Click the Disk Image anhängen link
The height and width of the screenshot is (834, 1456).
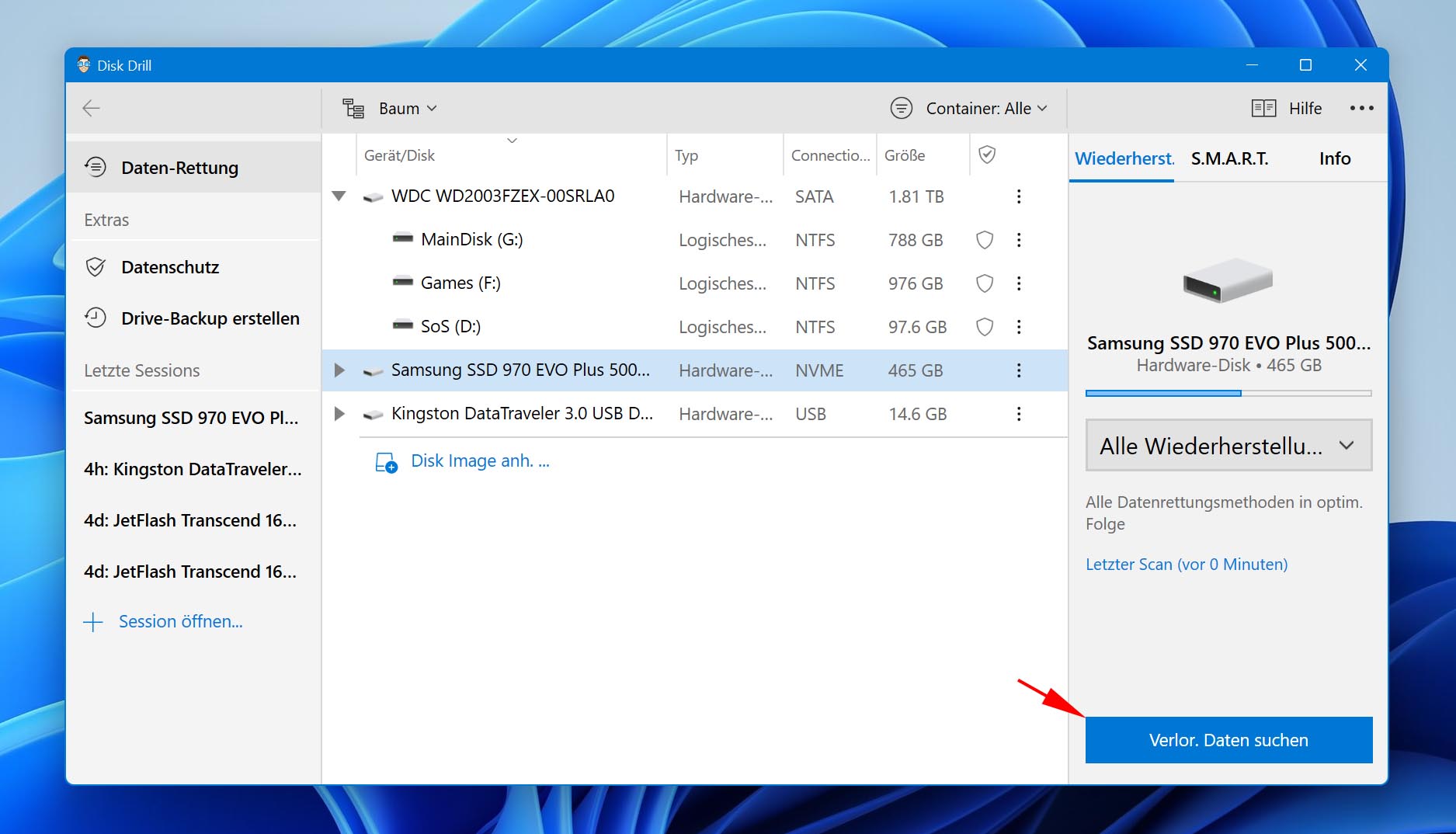480,461
